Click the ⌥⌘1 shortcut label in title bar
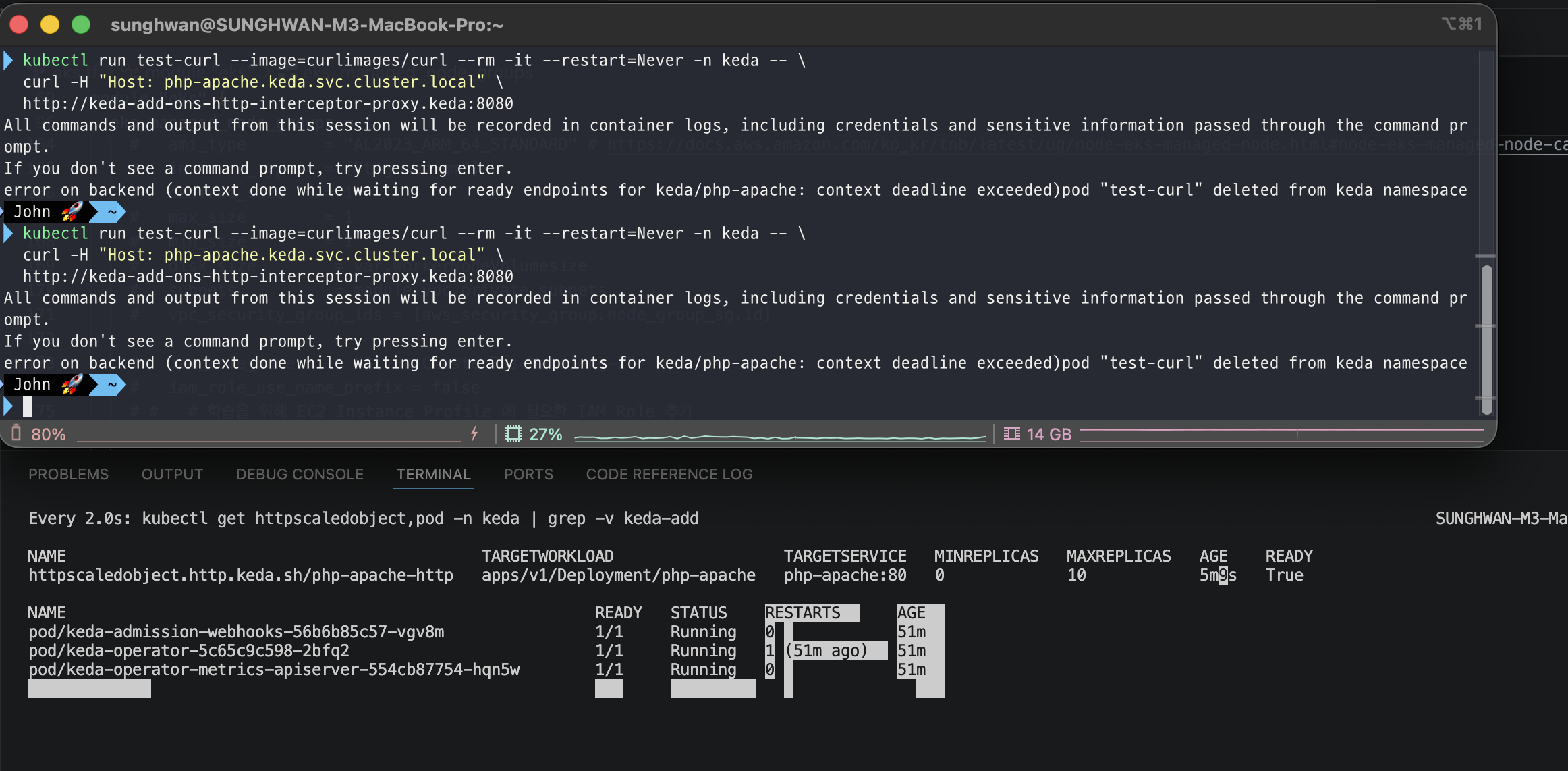Screen dimensions: 1568x771 click(1462, 24)
